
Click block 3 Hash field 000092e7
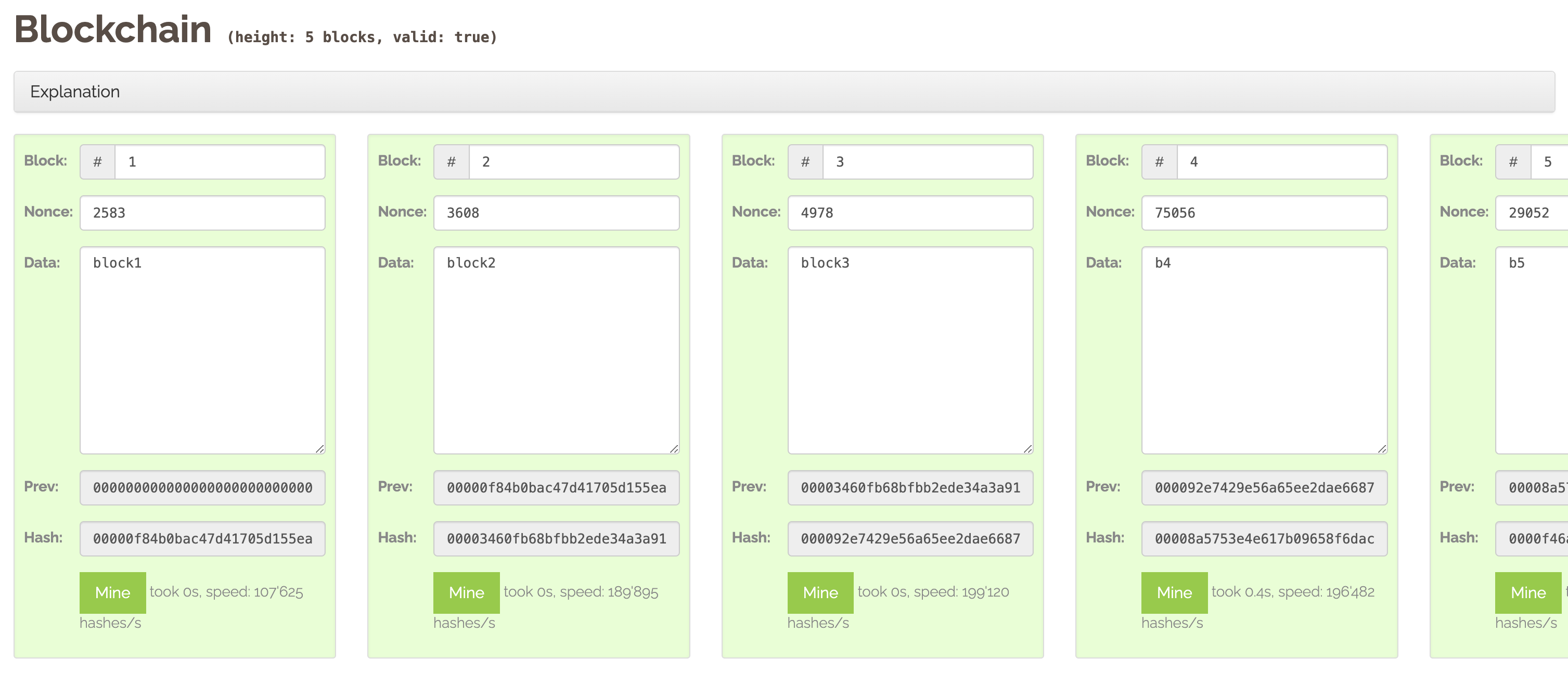pos(909,539)
